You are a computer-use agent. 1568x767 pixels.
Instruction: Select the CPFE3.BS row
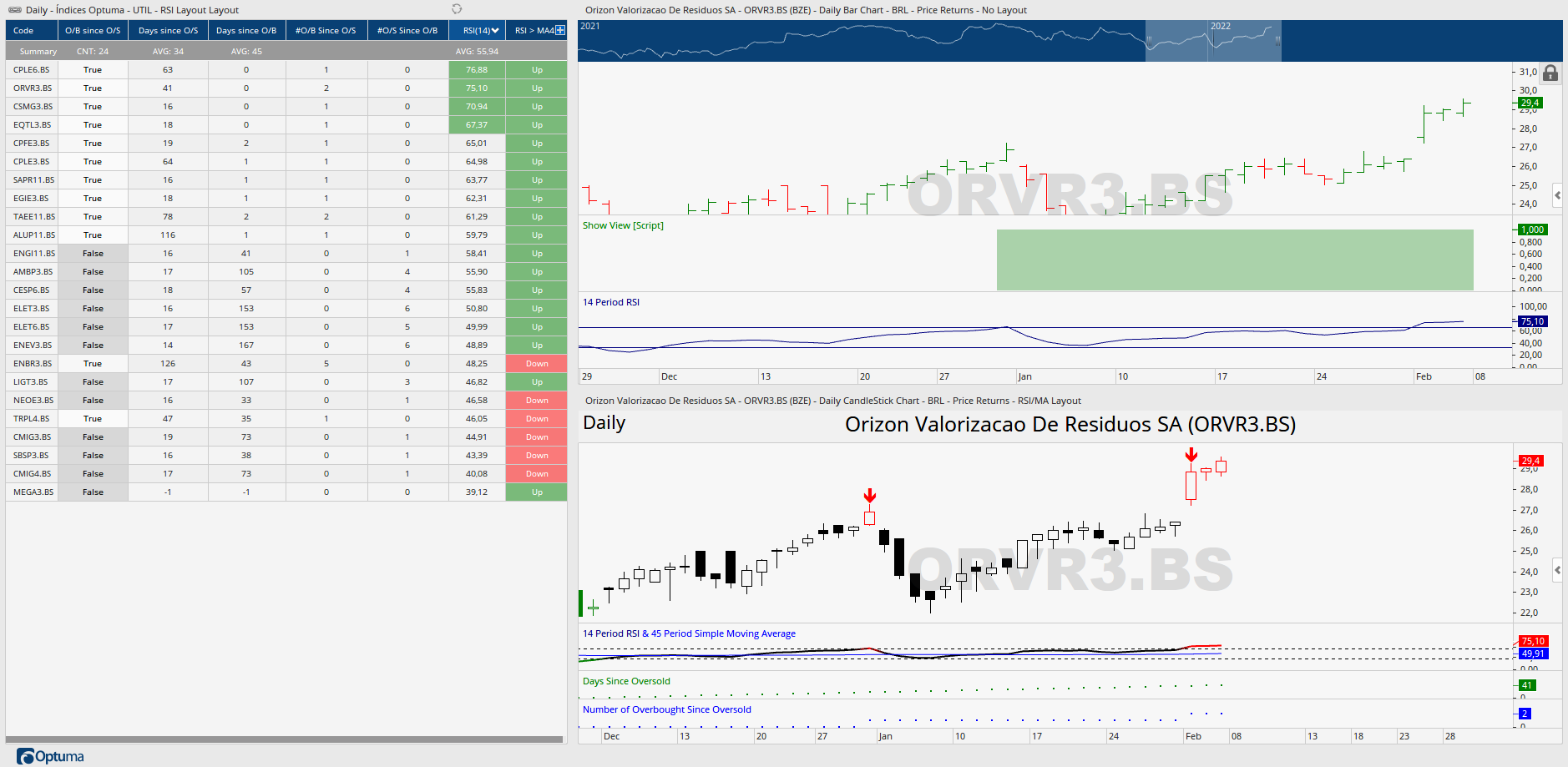[x=286, y=144]
